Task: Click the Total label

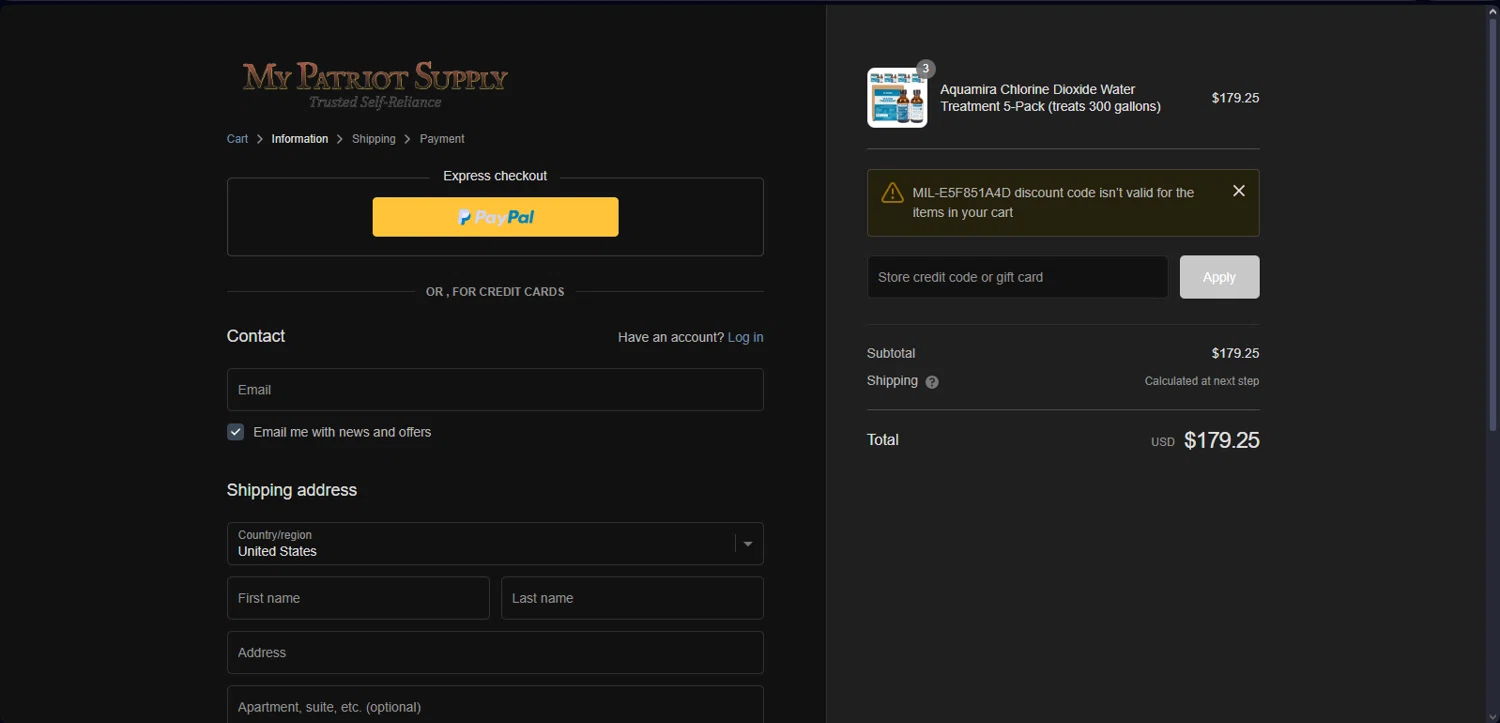Action: [883, 440]
